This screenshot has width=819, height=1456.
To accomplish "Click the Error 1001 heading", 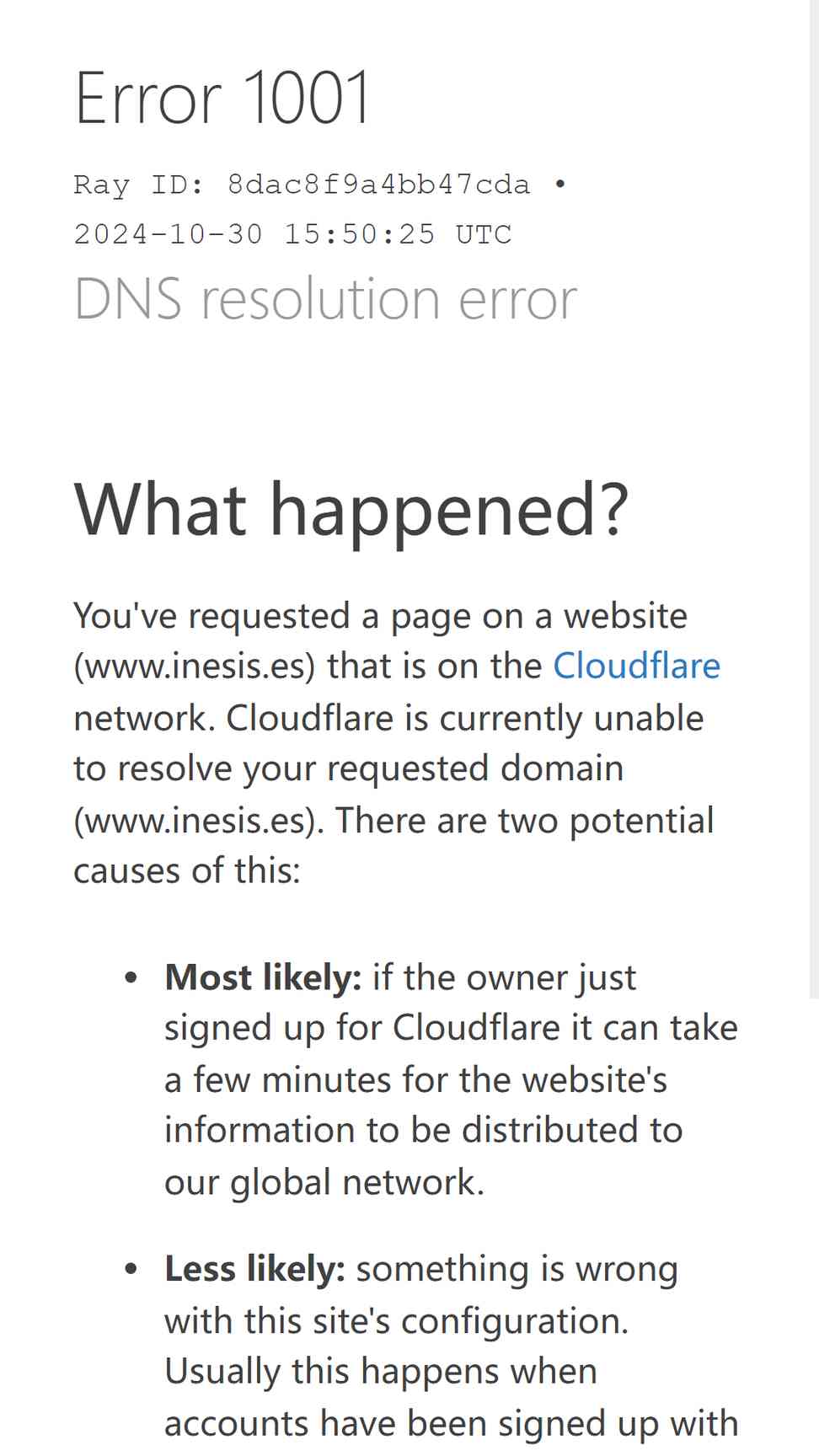I will [x=222, y=98].
